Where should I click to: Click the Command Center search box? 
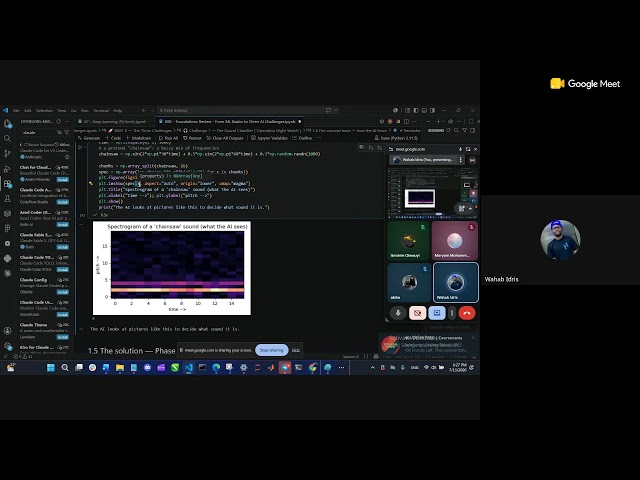point(248,110)
